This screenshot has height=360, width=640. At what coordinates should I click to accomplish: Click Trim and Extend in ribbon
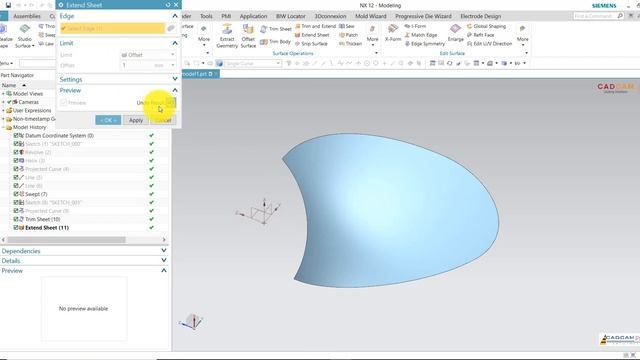point(315,26)
